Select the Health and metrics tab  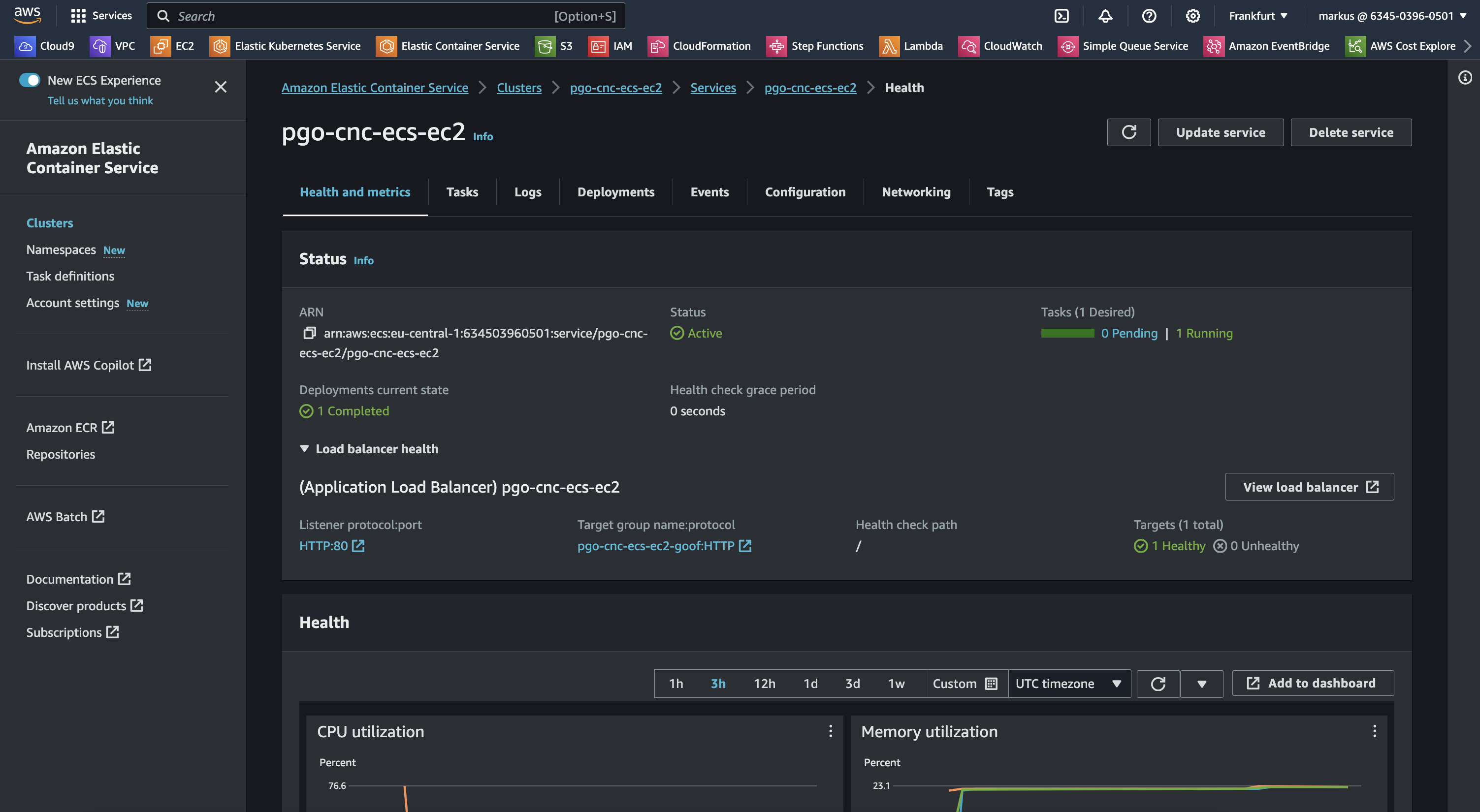pos(354,192)
